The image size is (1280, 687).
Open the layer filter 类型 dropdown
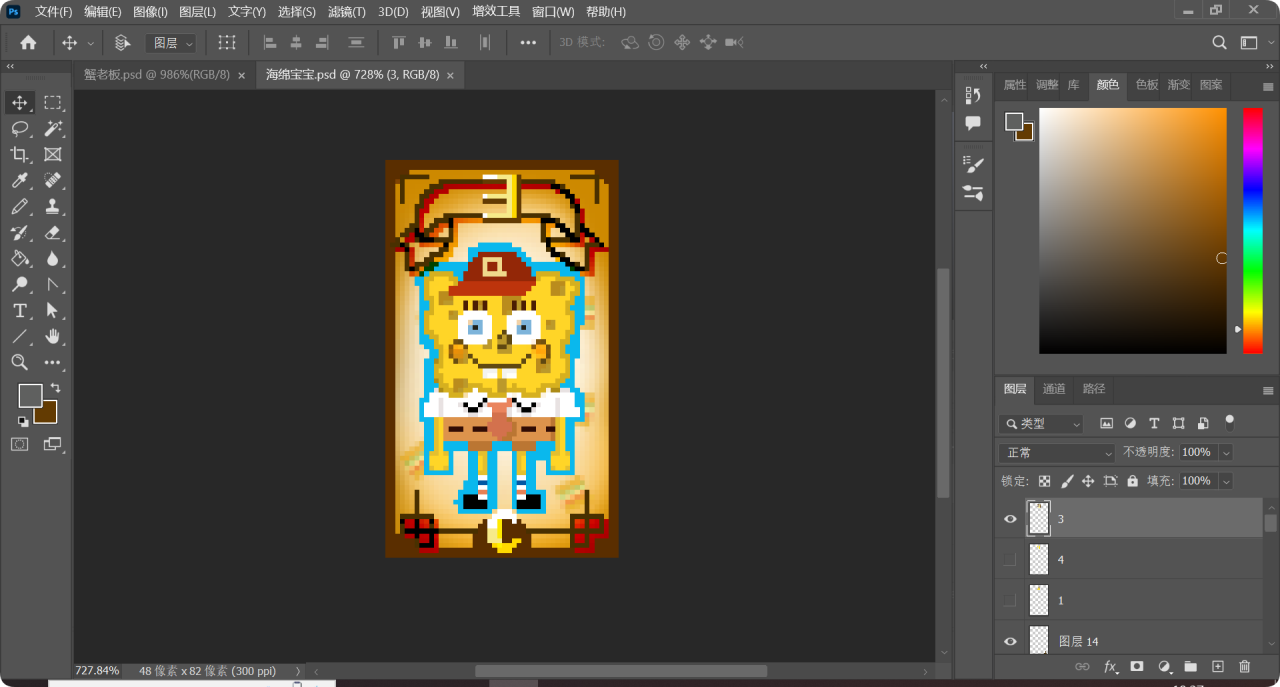pyautogui.click(x=1041, y=424)
